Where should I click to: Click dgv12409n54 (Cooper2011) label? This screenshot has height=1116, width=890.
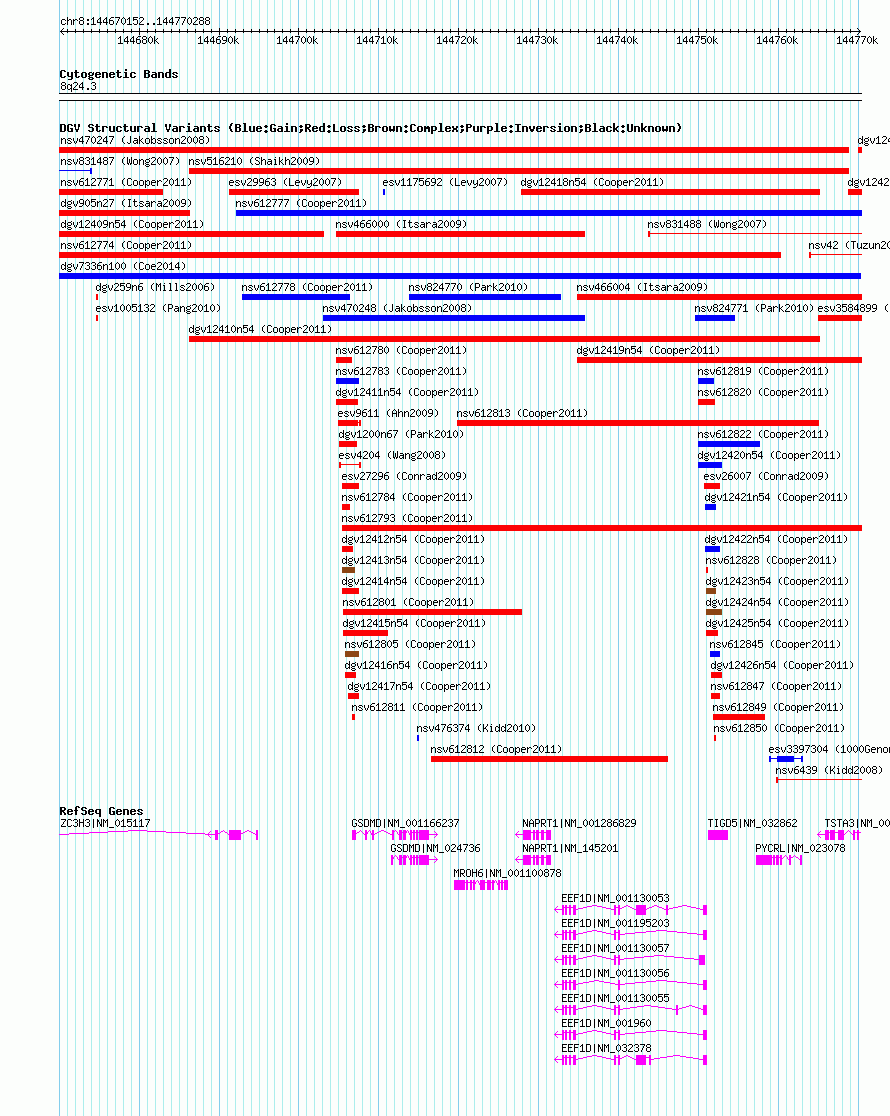132,224
